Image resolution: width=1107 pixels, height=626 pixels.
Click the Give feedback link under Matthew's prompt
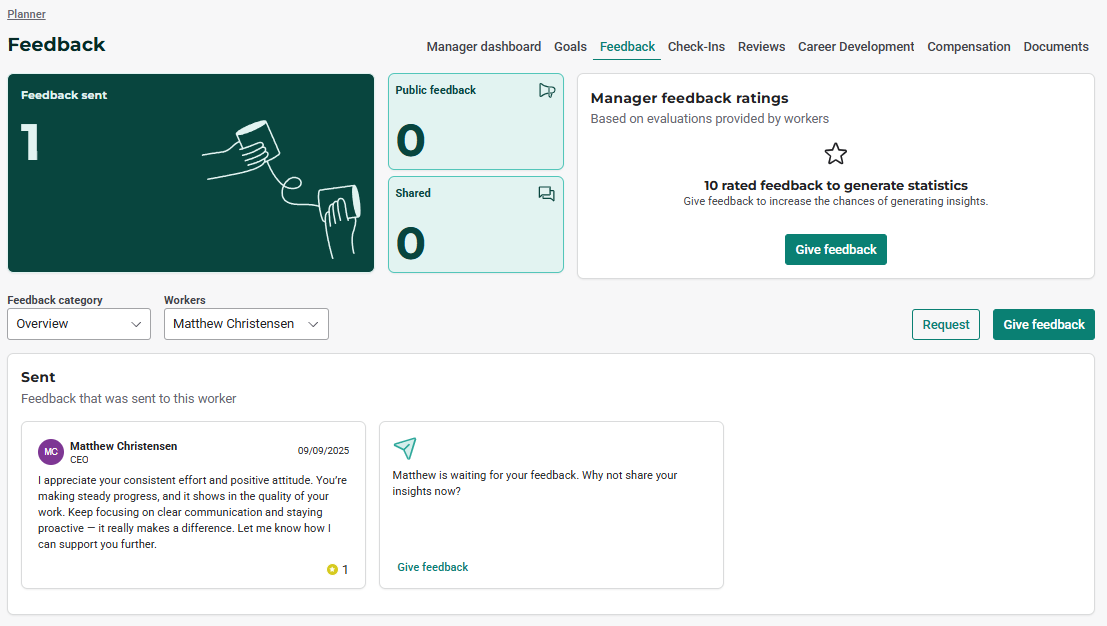coord(432,567)
